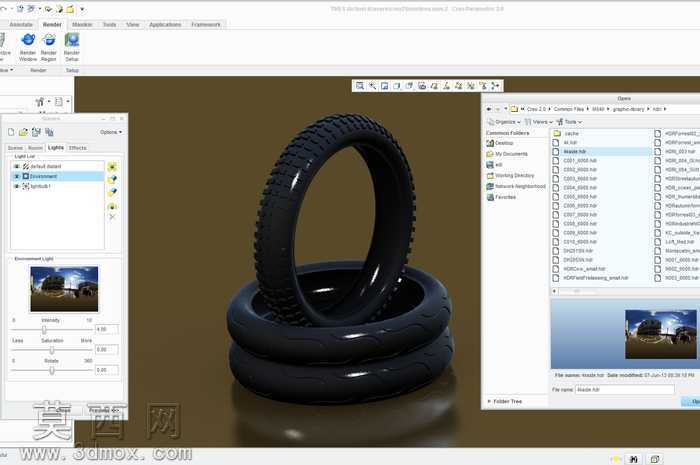Add new spotlight using second light icon
700x465 pixels.
tap(112, 179)
